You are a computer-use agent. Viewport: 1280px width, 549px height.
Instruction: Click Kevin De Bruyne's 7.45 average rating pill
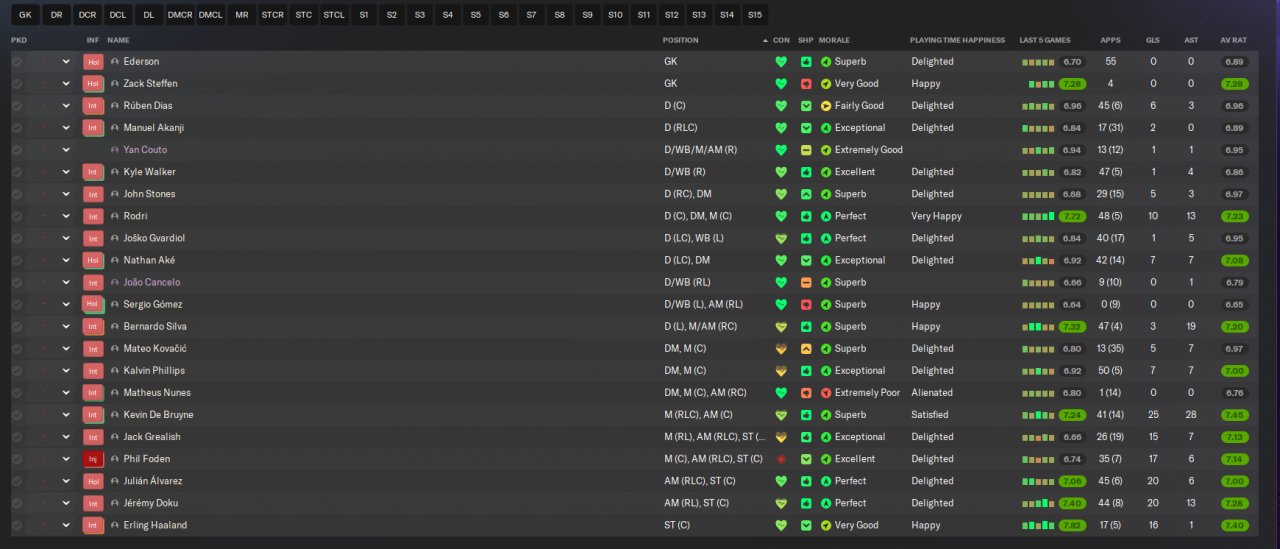(x=1234, y=415)
